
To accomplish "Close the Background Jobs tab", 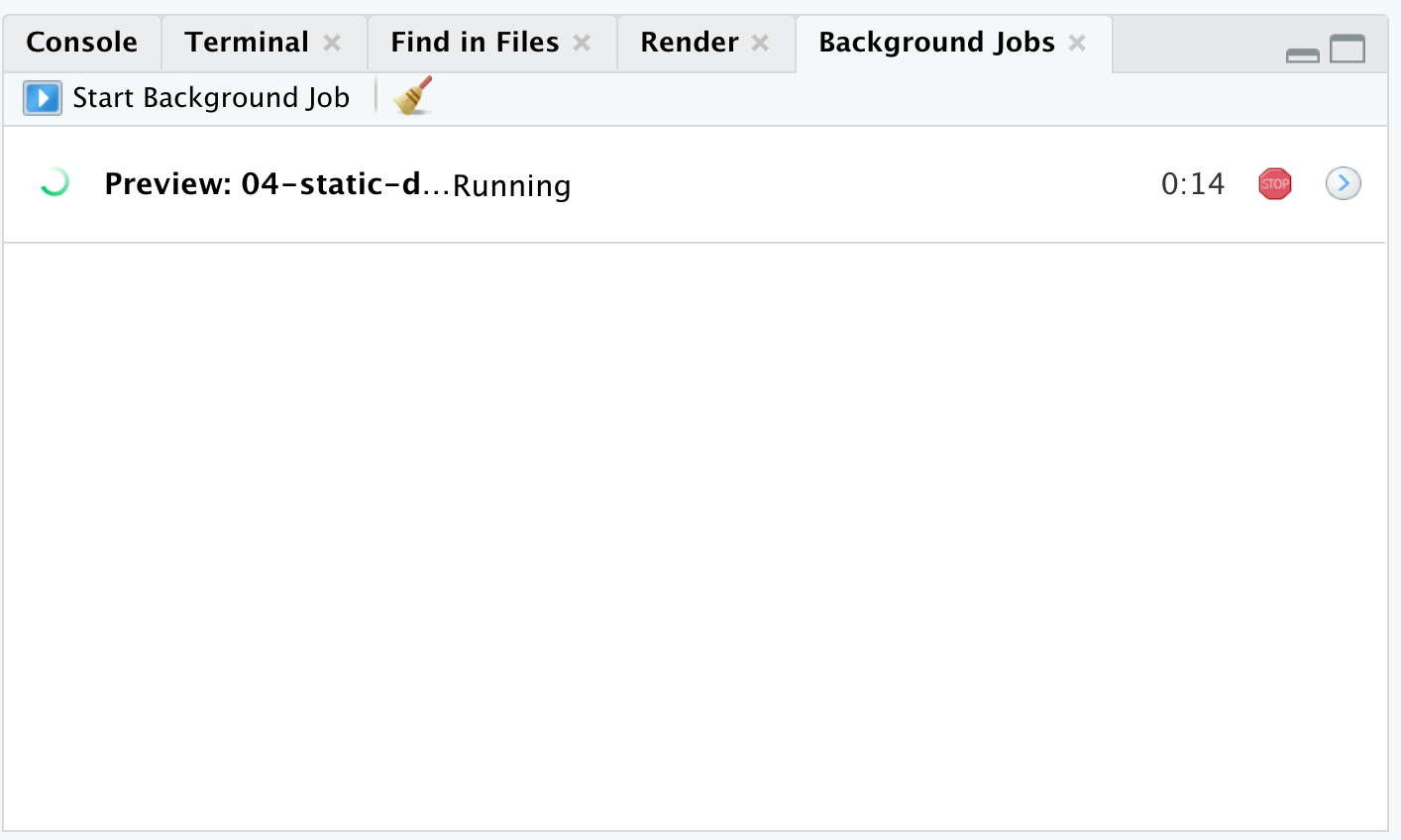I will point(1078,43).
